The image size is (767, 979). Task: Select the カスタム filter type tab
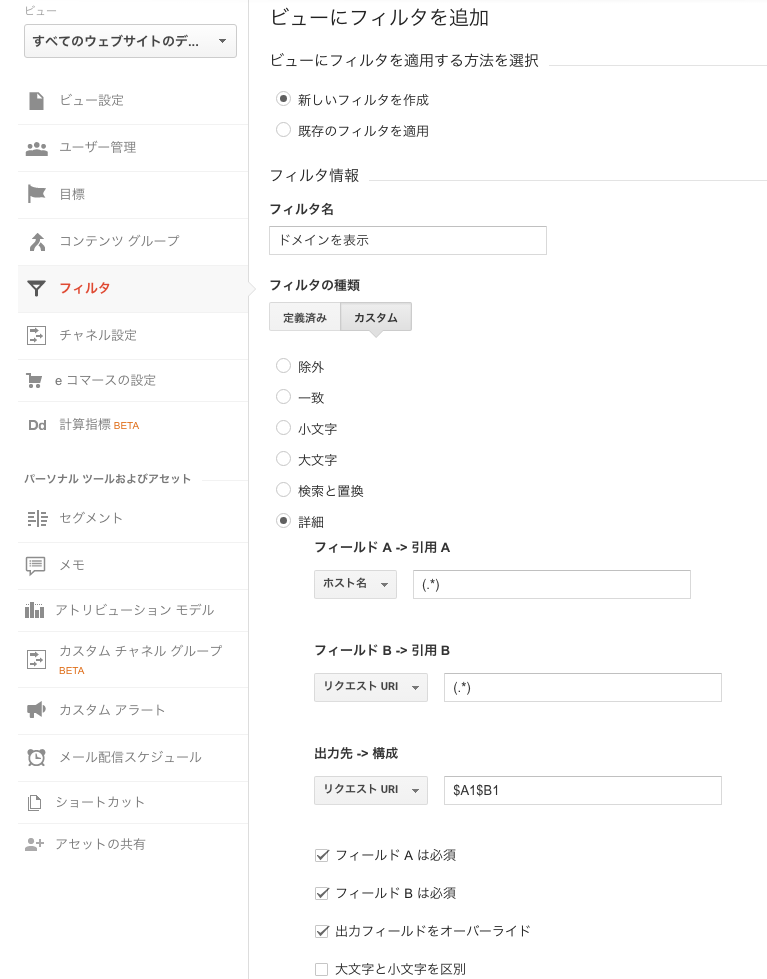pyautogui.click(x=376, y=317)
